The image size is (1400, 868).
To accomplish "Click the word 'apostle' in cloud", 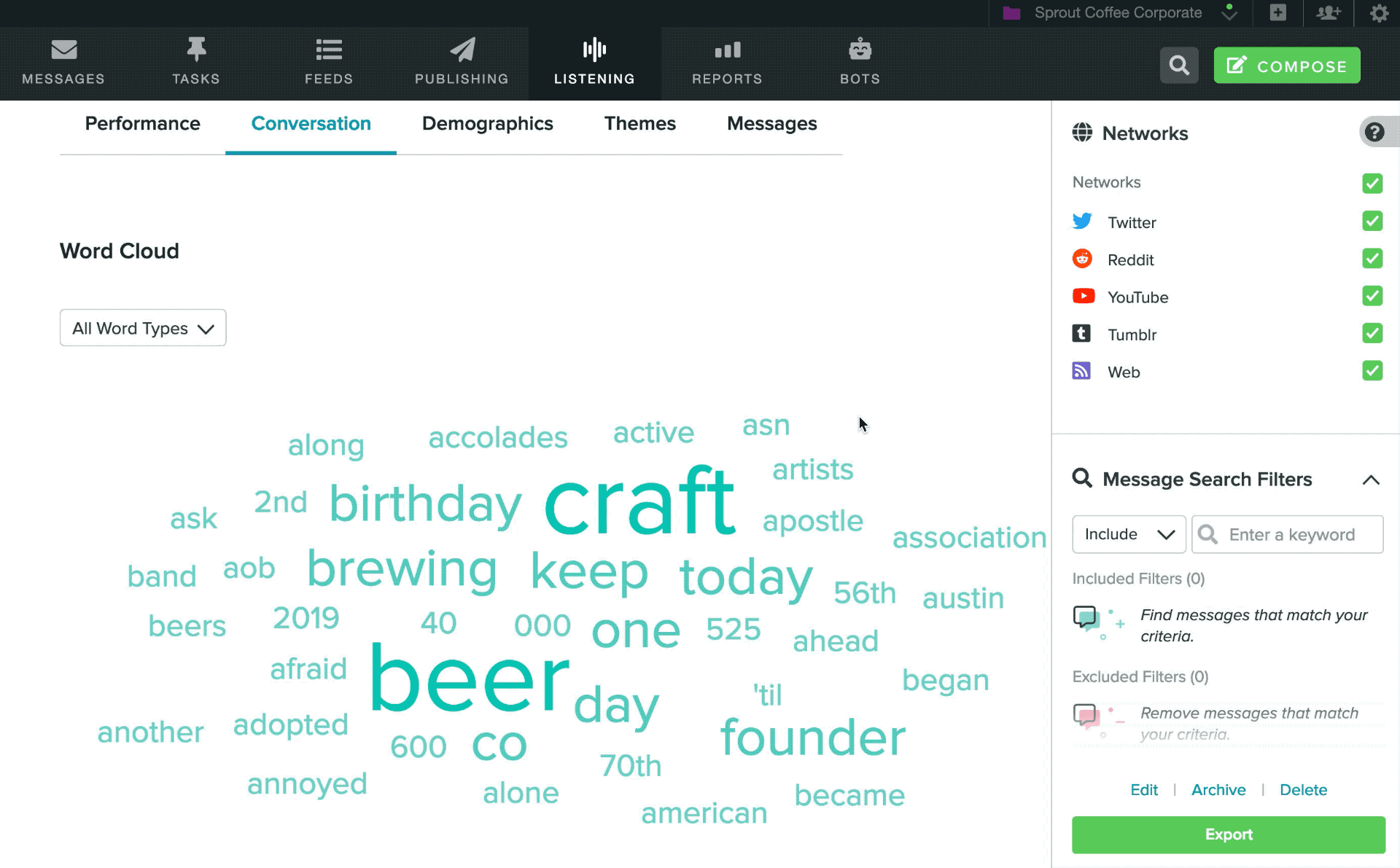I will pos(812,522).
